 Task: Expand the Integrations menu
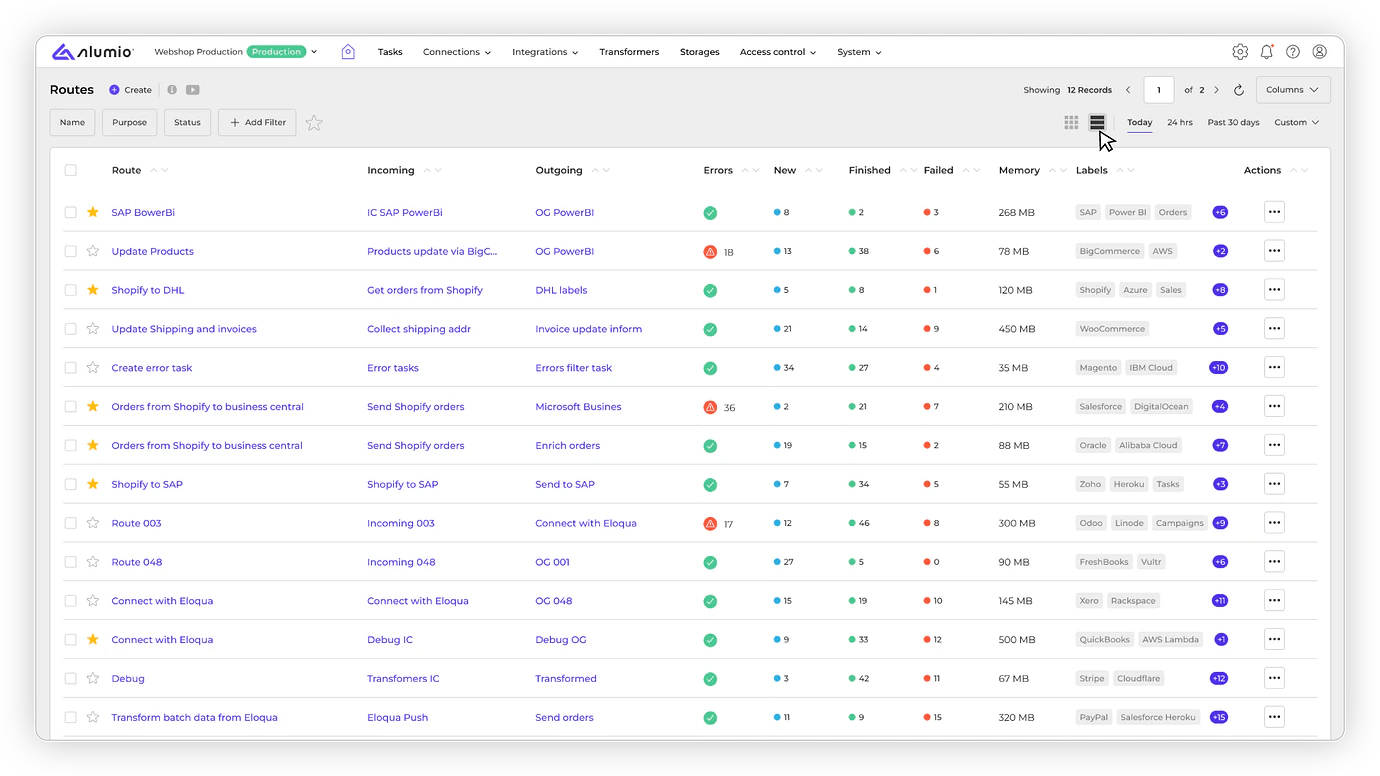click(545, 52)
